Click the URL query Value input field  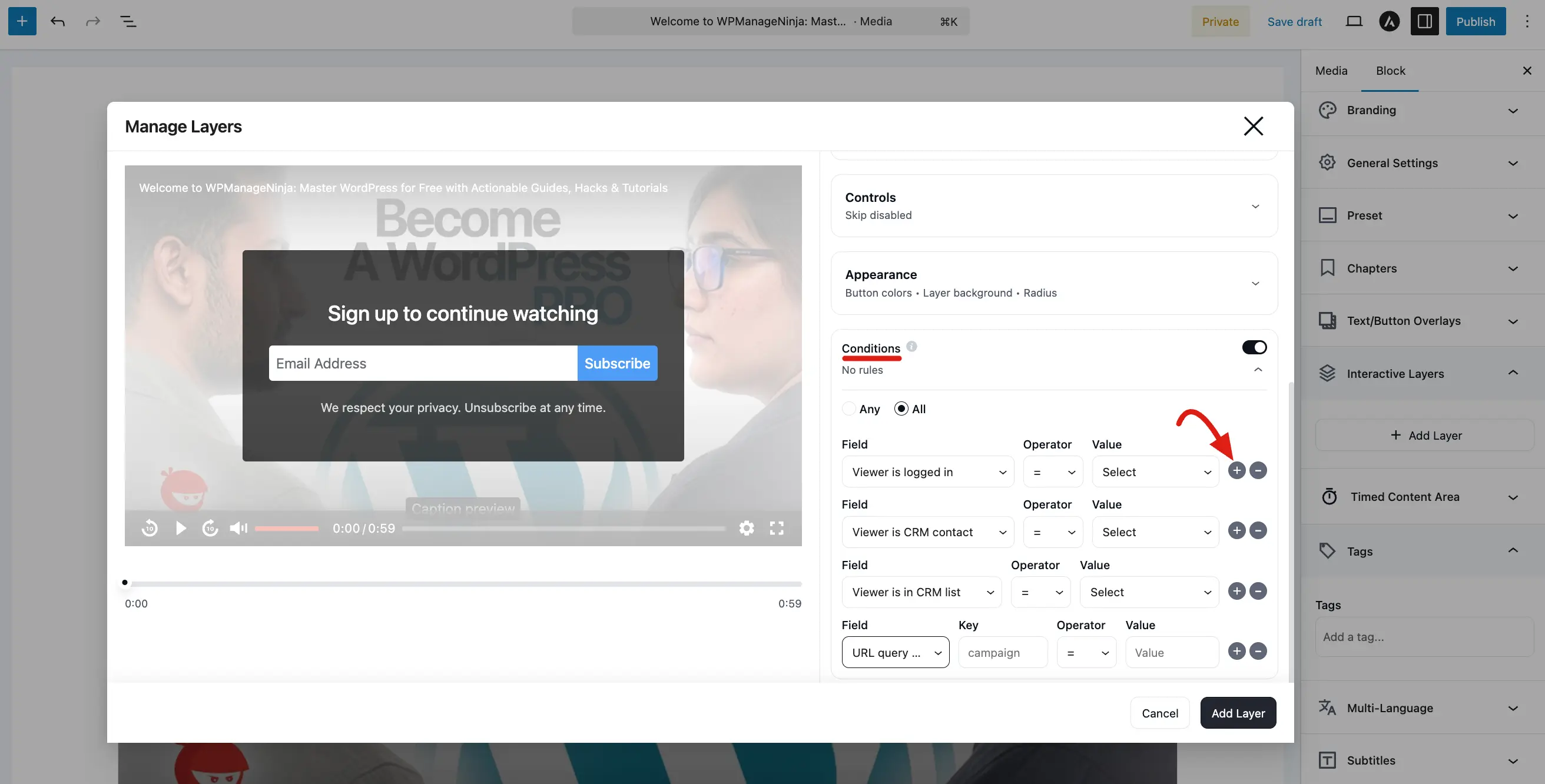pos(1172,652)
